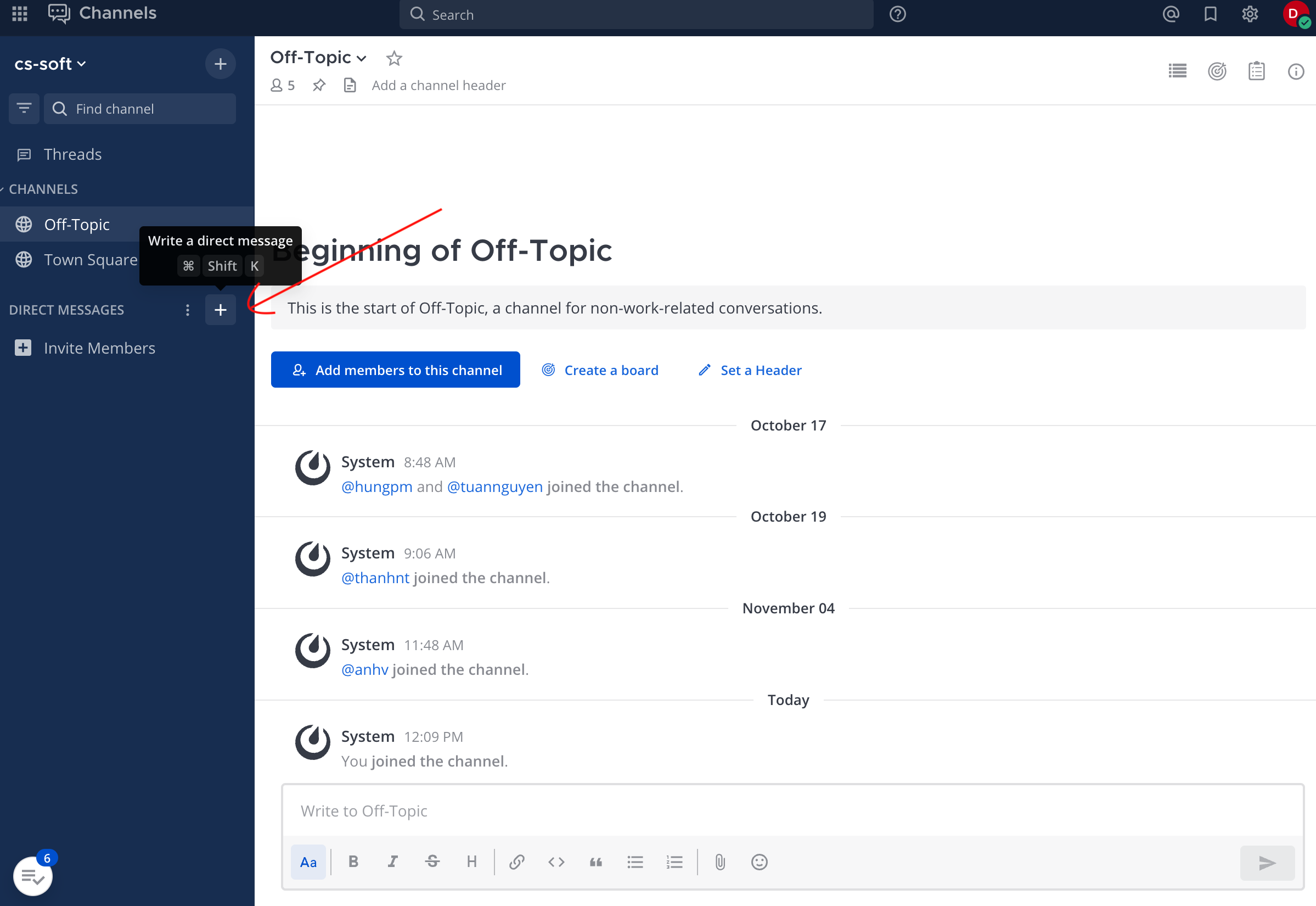
Task: Toggle bold formatting
Action: click(353, 862)
